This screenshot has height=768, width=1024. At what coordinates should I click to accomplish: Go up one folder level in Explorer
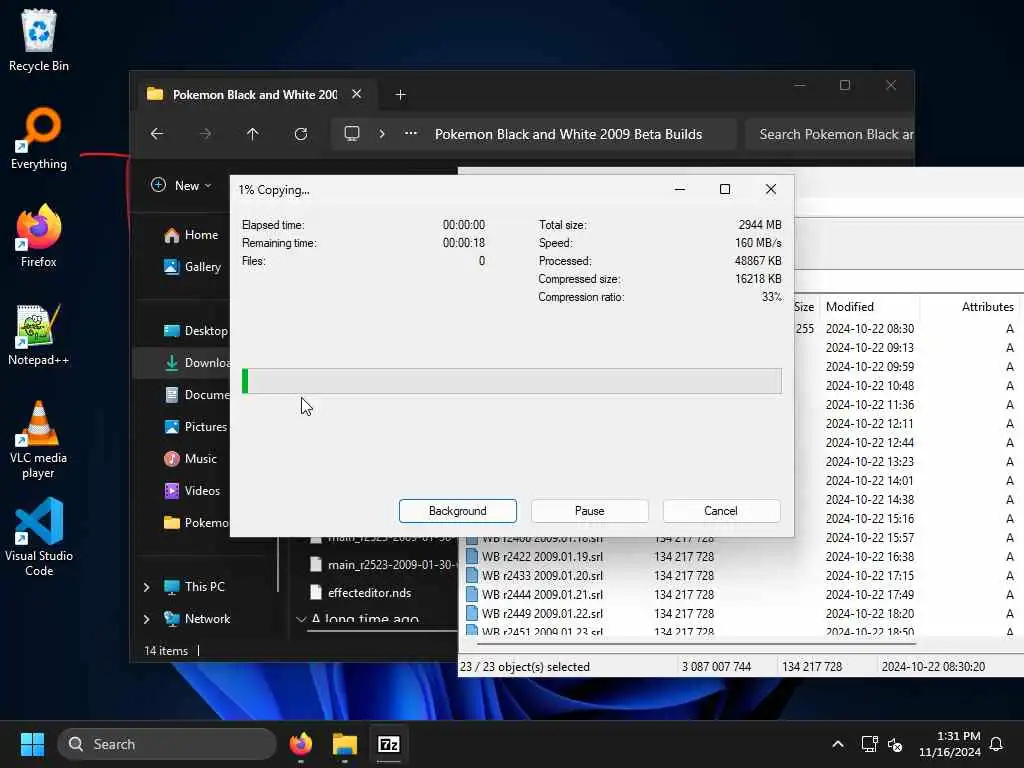pyautogui.click(x=253, y=134)
